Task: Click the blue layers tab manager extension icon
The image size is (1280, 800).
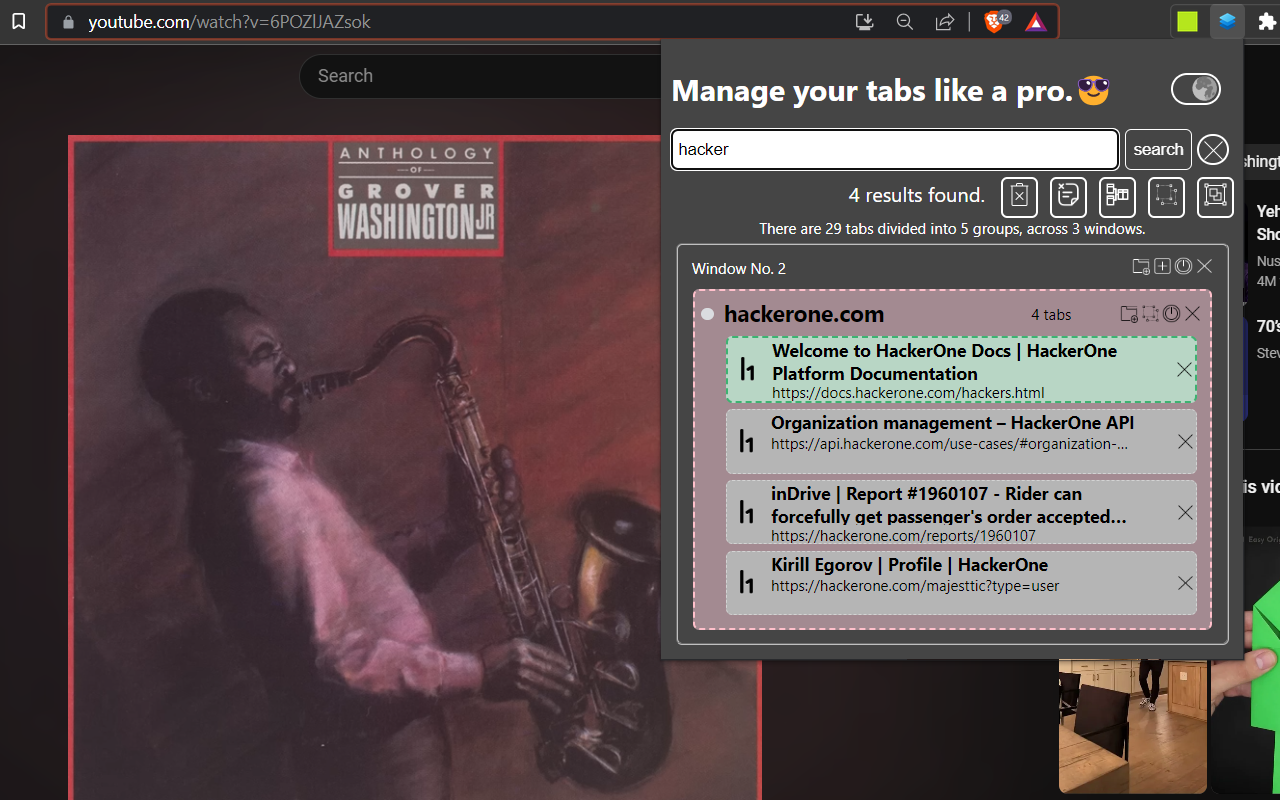Action: [x=1227, y=21]
